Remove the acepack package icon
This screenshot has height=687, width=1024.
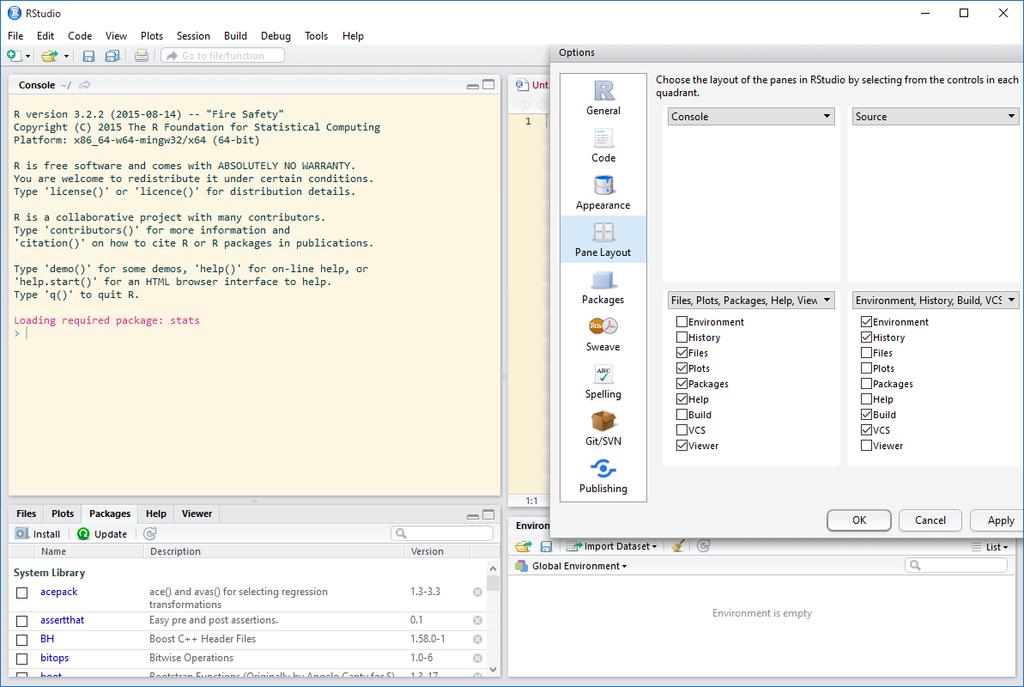477,592
